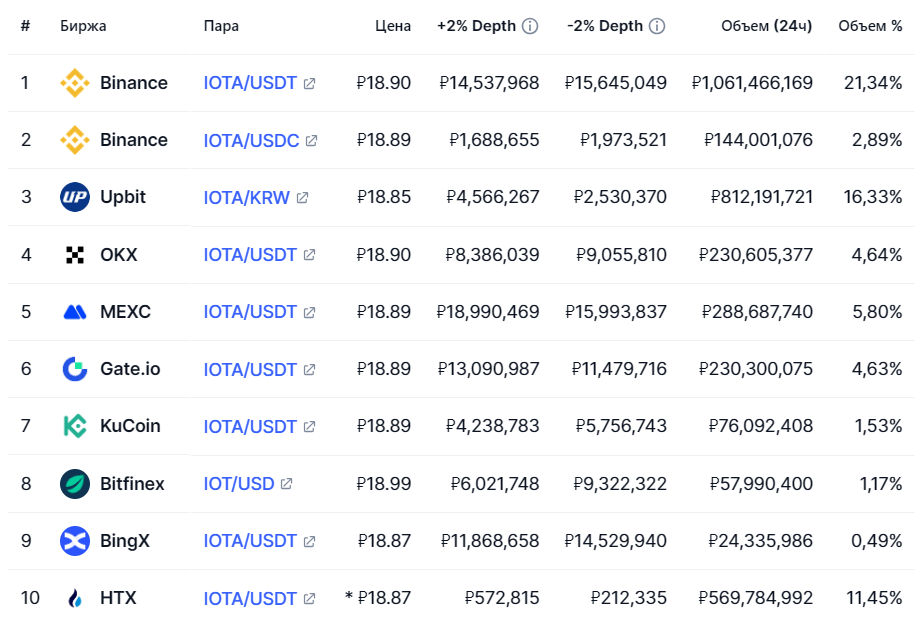Select the OKX volume share 4,64%

[x=876, y=255]
